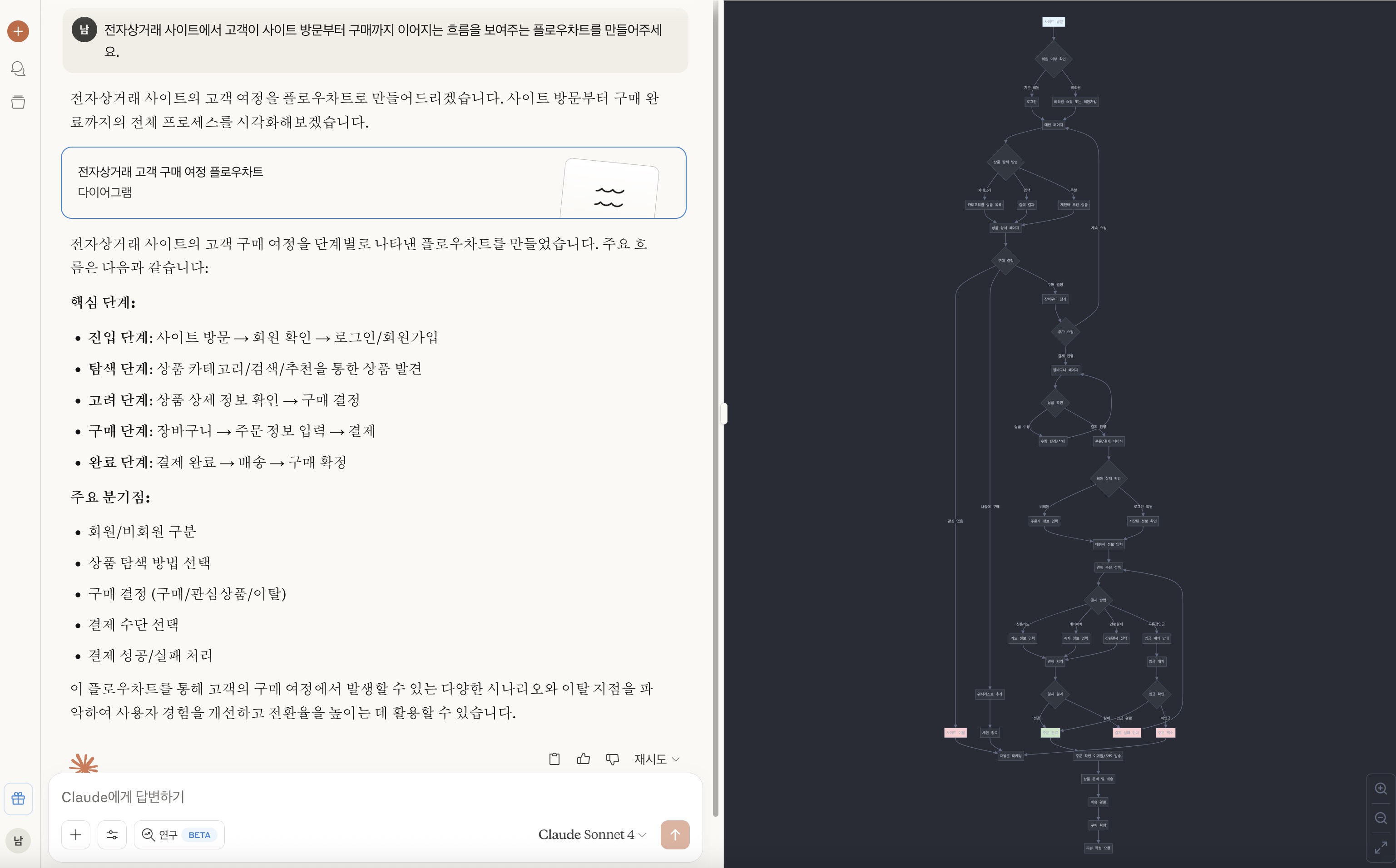The width and height of the screenshot is (1396, 868).
Task: Open the search and tools settings menu
Action: click(112, 835)
